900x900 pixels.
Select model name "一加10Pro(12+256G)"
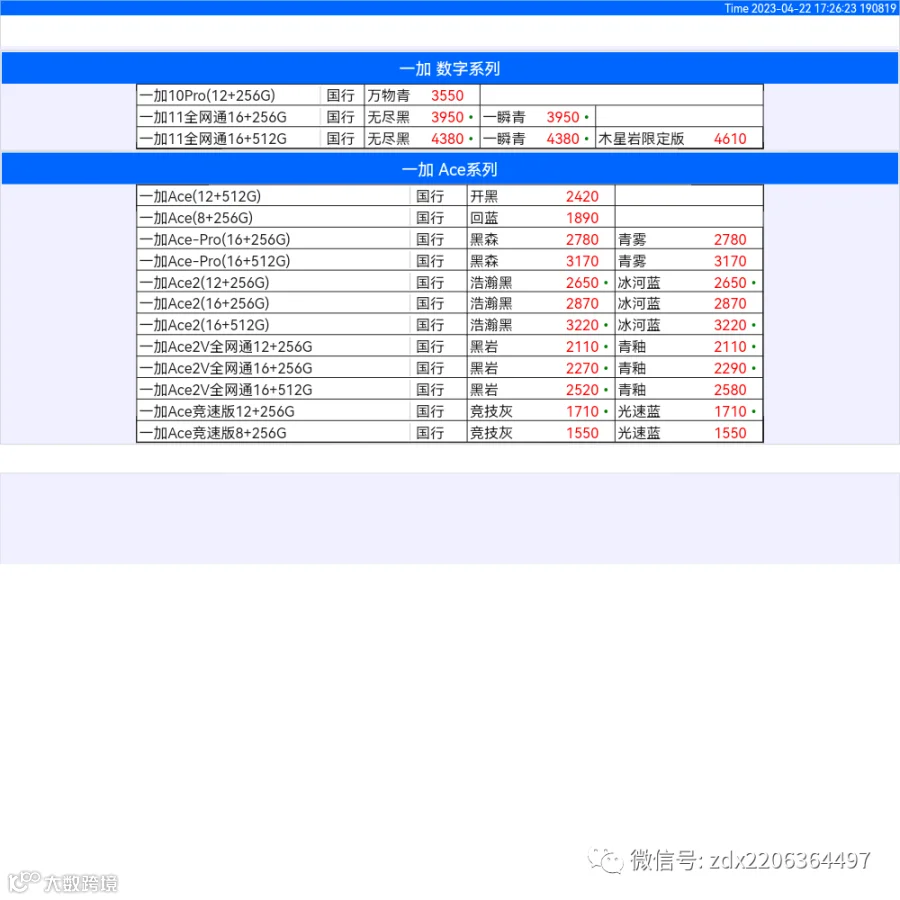pos(207,95)
